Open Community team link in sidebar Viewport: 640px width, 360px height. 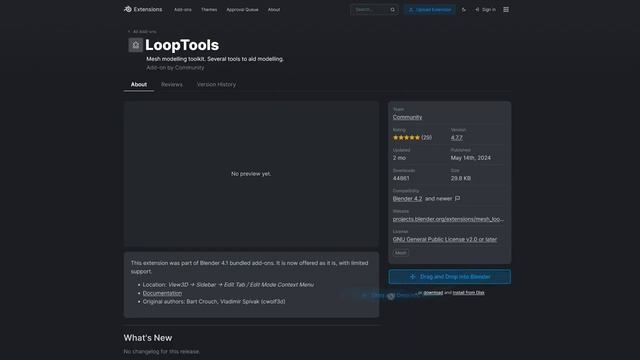pos(407,117)
